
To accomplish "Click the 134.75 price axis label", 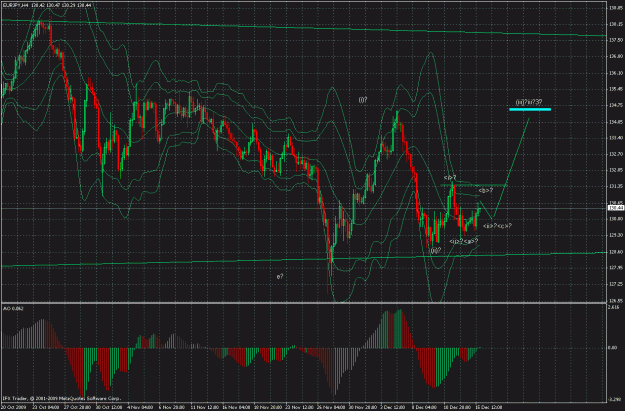I will [614, 105].
